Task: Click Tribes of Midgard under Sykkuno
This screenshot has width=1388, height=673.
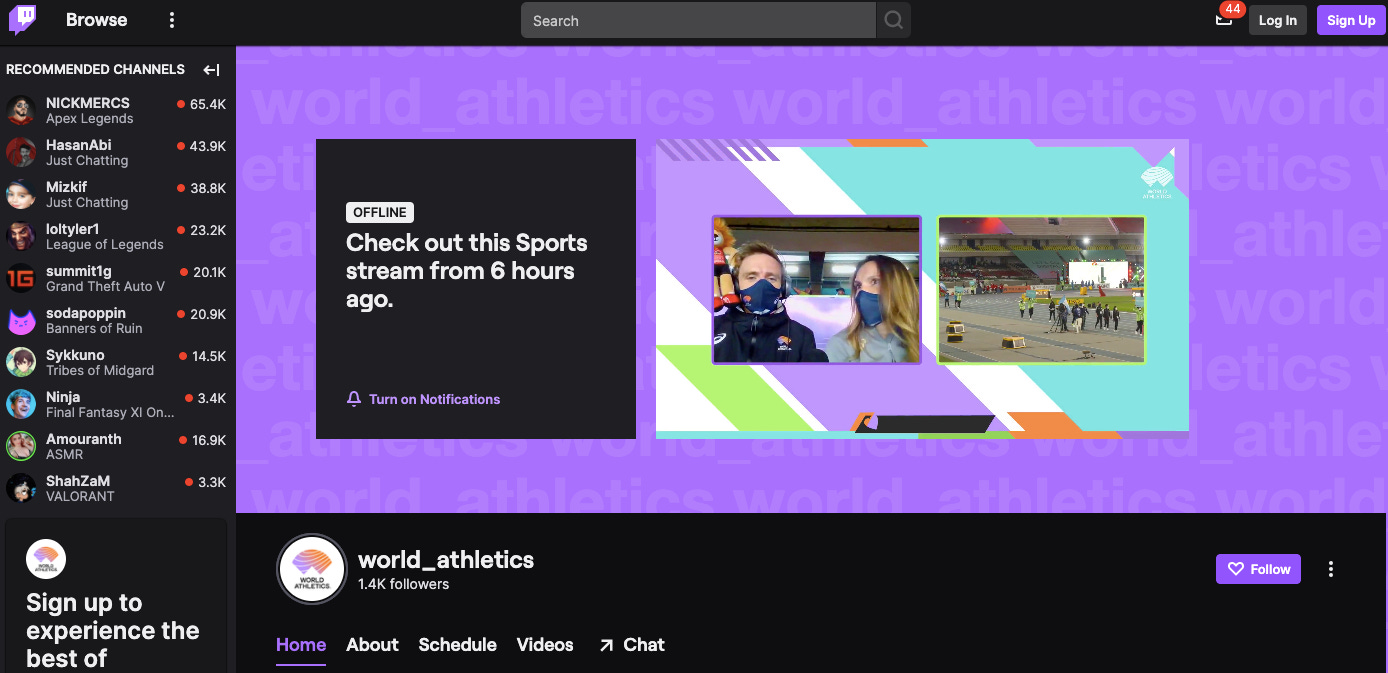Action: point(100,370)
